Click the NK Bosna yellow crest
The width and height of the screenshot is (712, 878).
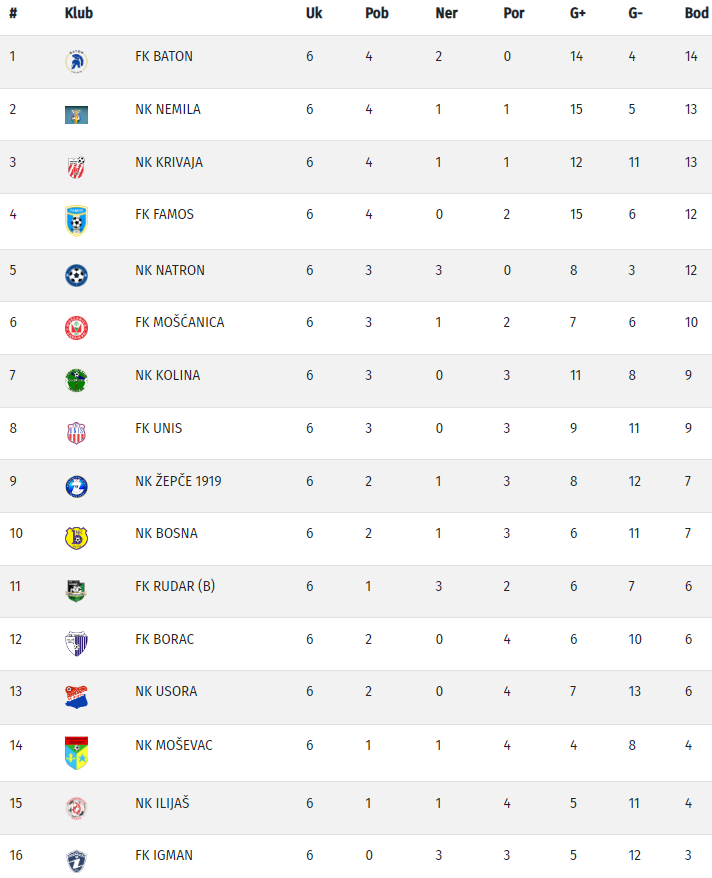pos(76,538)
